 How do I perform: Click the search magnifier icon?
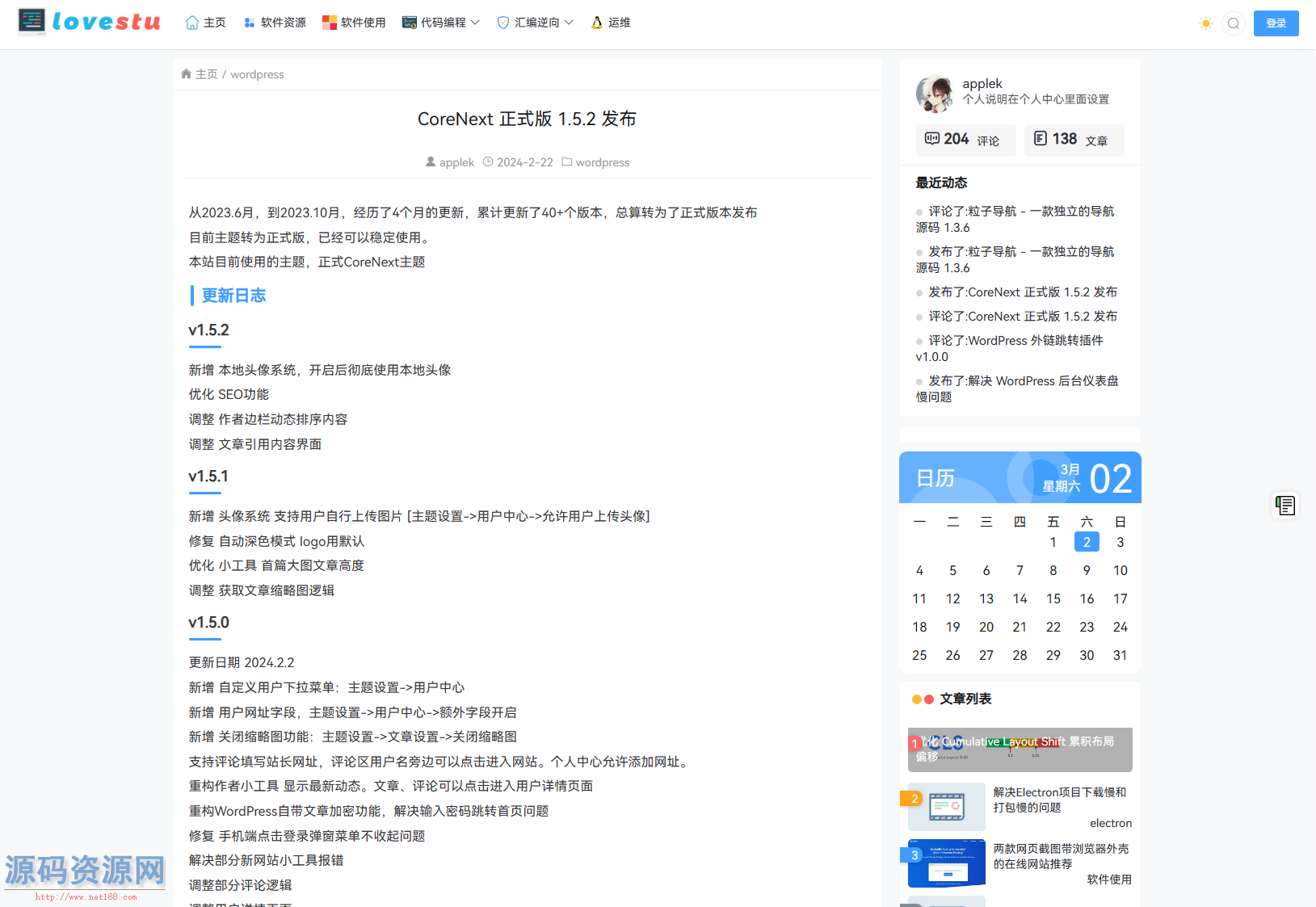[x=1234, y=23]
